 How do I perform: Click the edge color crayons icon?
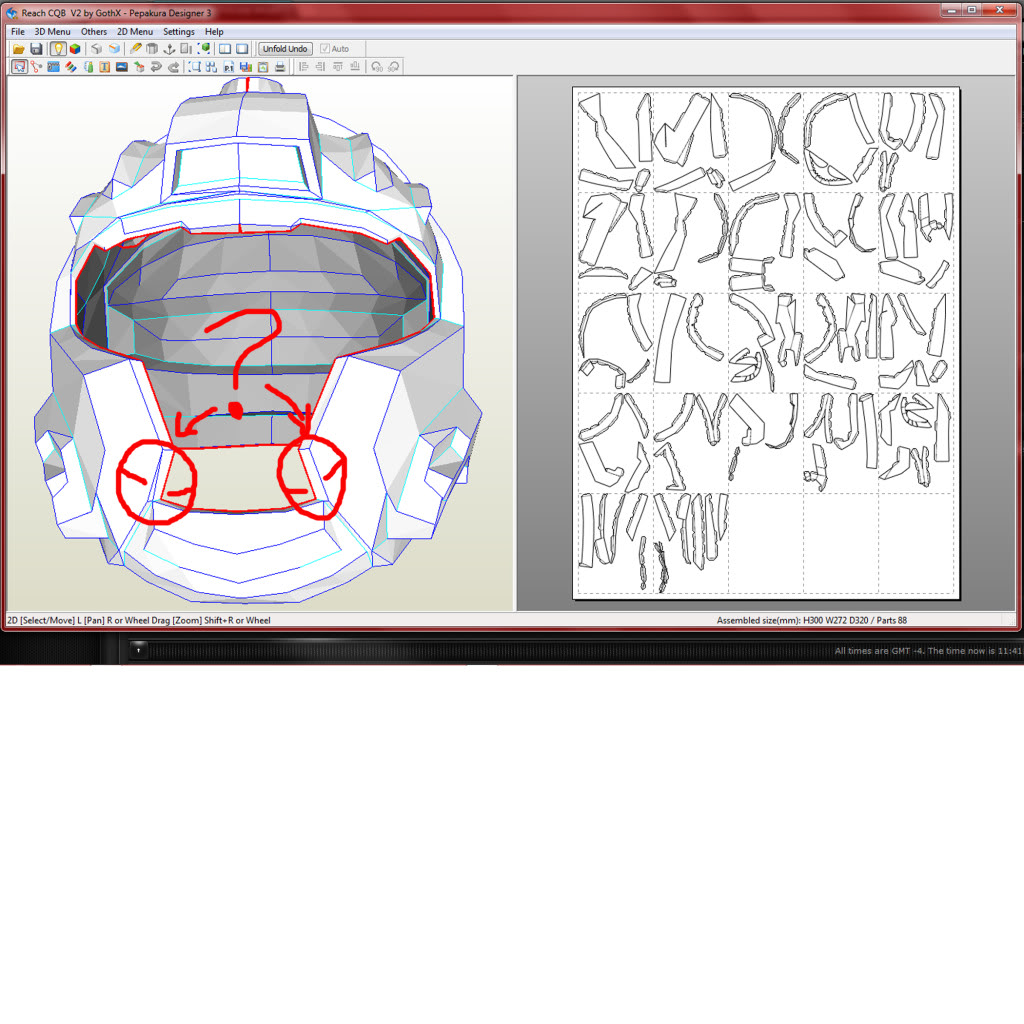(x=71, y=67)
